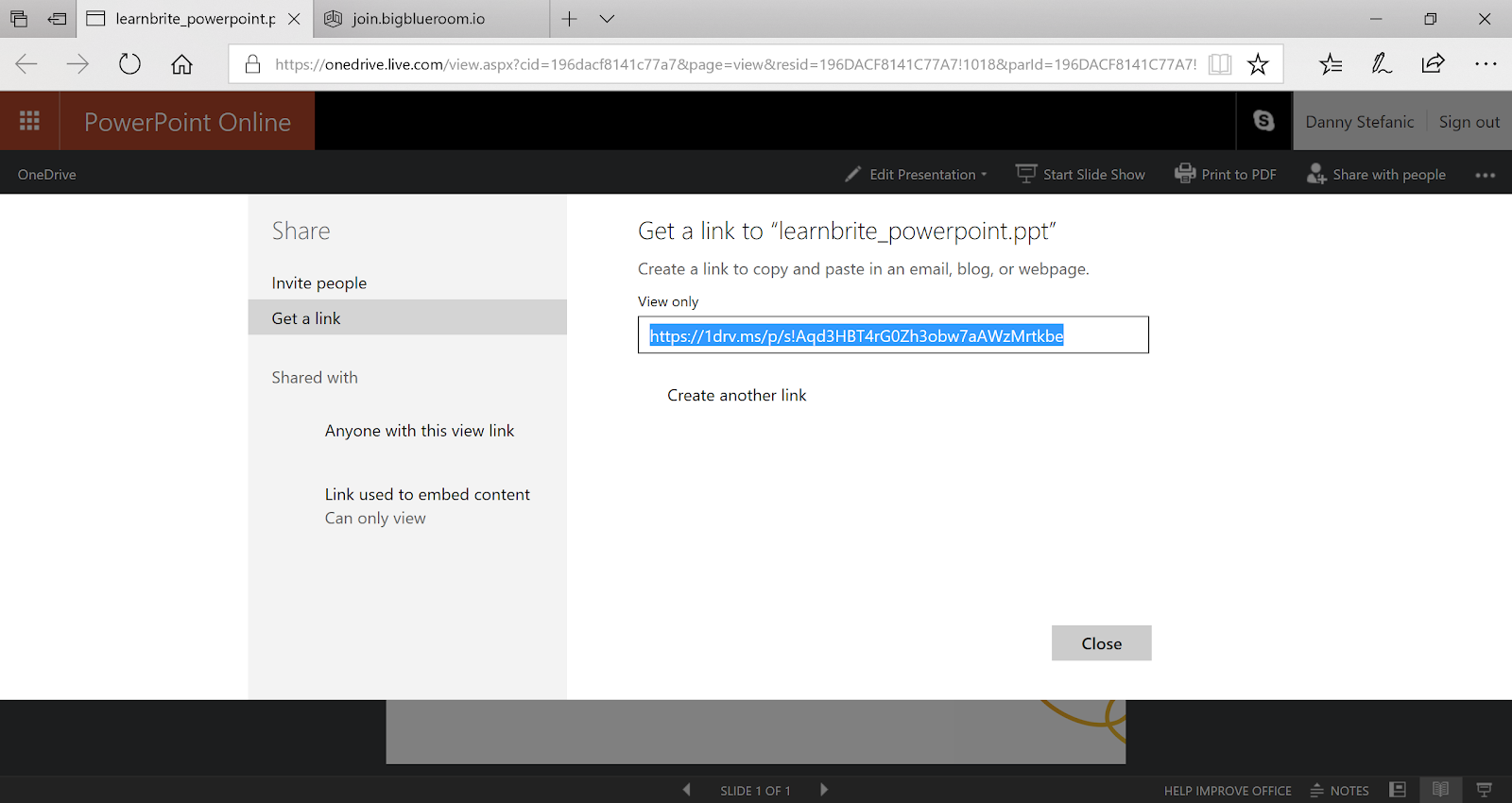
Task: Go to next slide arrow
Action: coord(824,790)
